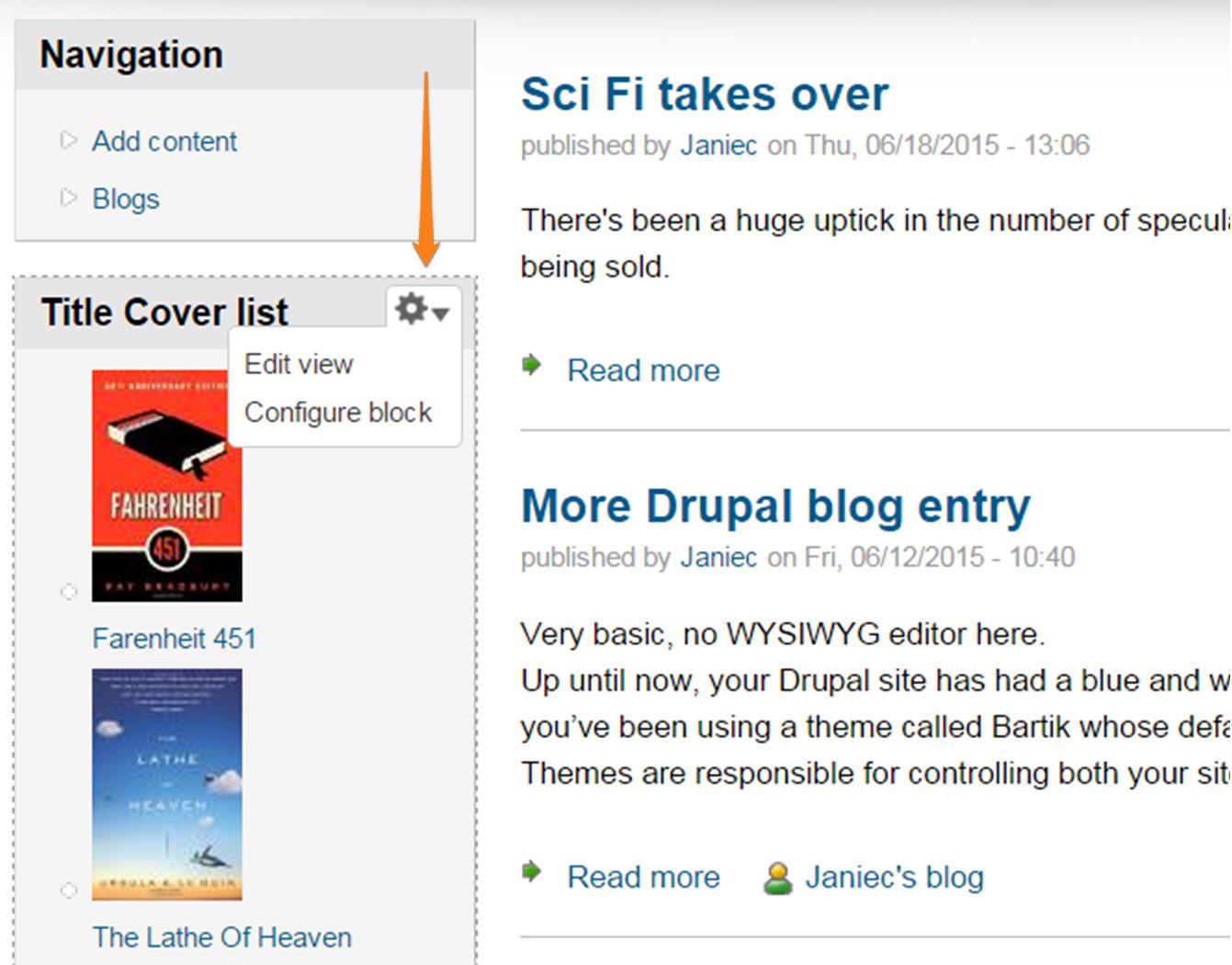This screenshot has height=965, width=1232.
Task: Click the Janiec author link under Sci Fi post
Action: click(718, 144)
